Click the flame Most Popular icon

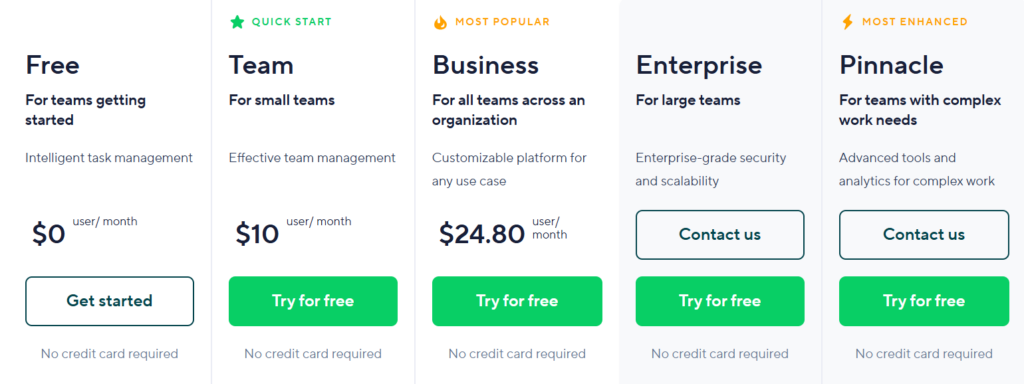(x=440, y=22)
